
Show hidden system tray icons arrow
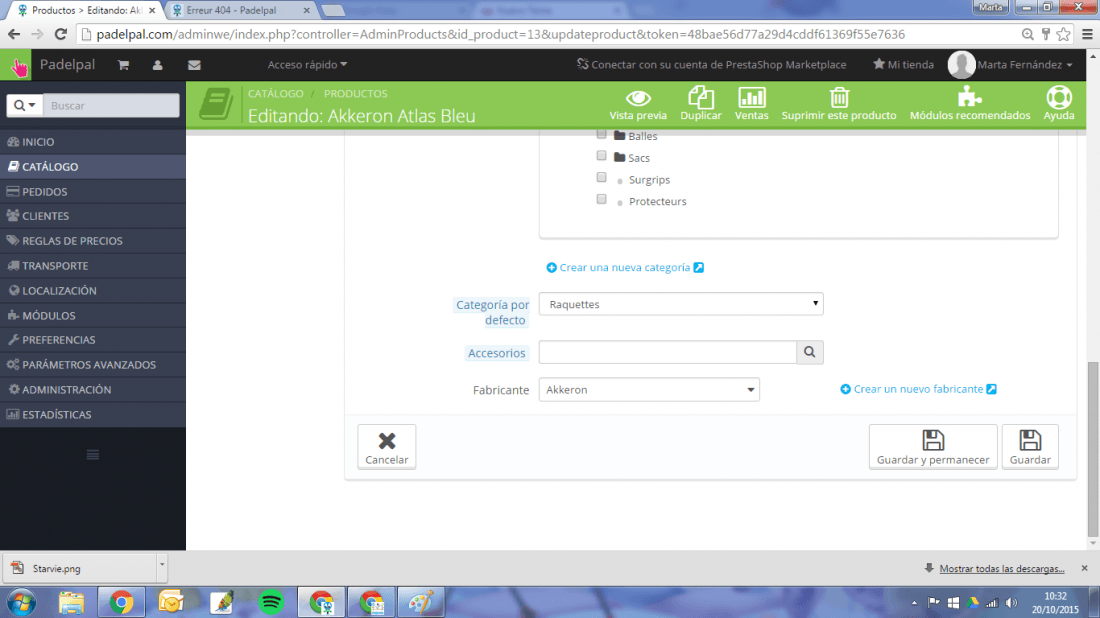click(x=913, y=603)
